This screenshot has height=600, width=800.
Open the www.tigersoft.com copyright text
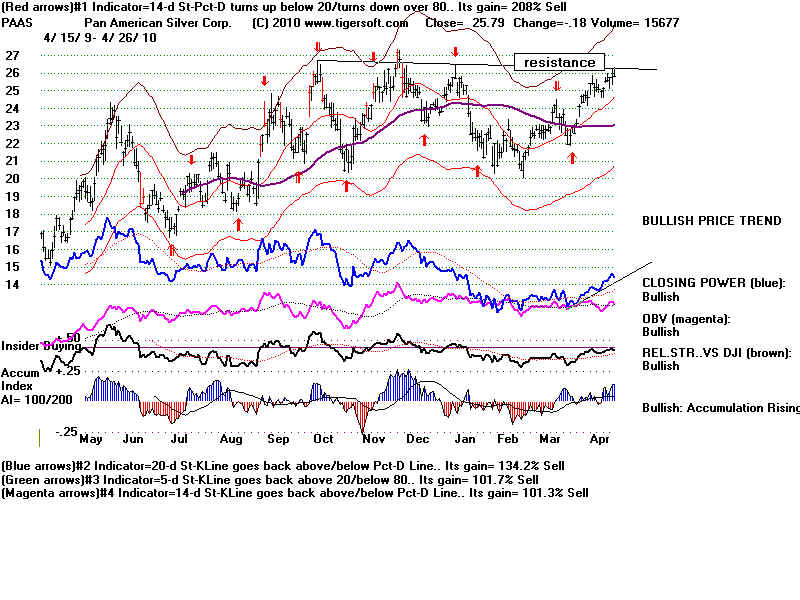pos(330,23)
